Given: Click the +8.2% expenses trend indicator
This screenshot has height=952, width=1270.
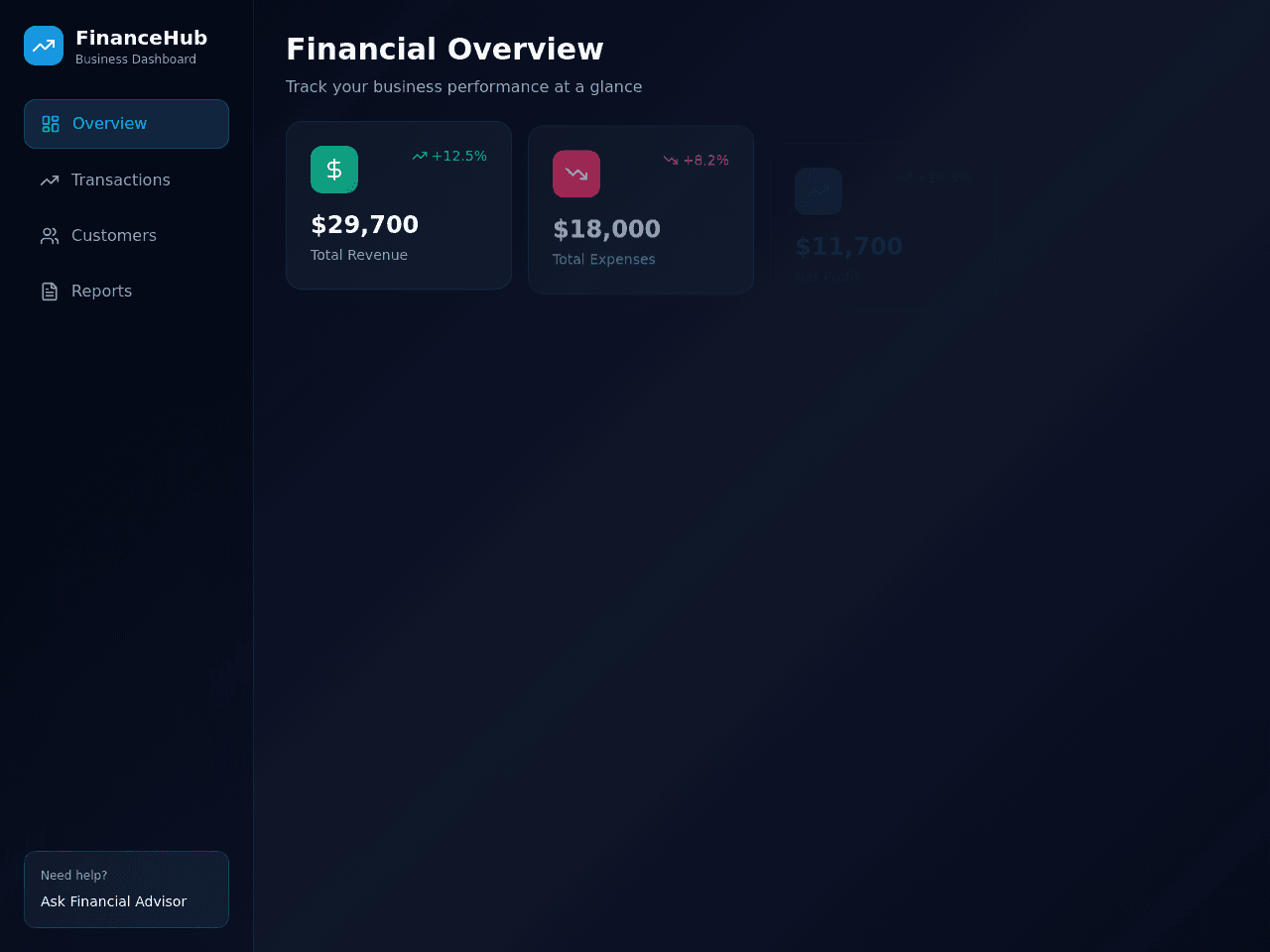Looking at the screenshot, I should click(697, 160).
